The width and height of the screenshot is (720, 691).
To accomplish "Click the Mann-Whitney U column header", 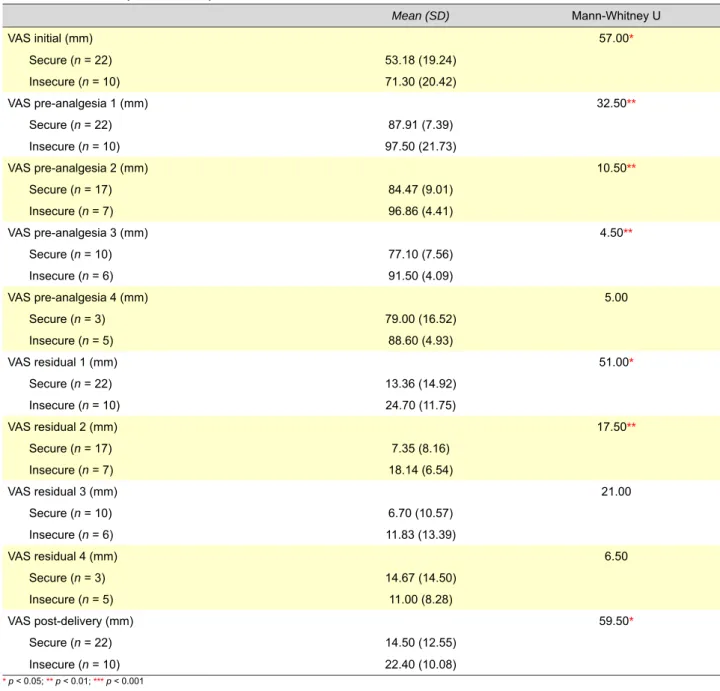I will [616, 16].
